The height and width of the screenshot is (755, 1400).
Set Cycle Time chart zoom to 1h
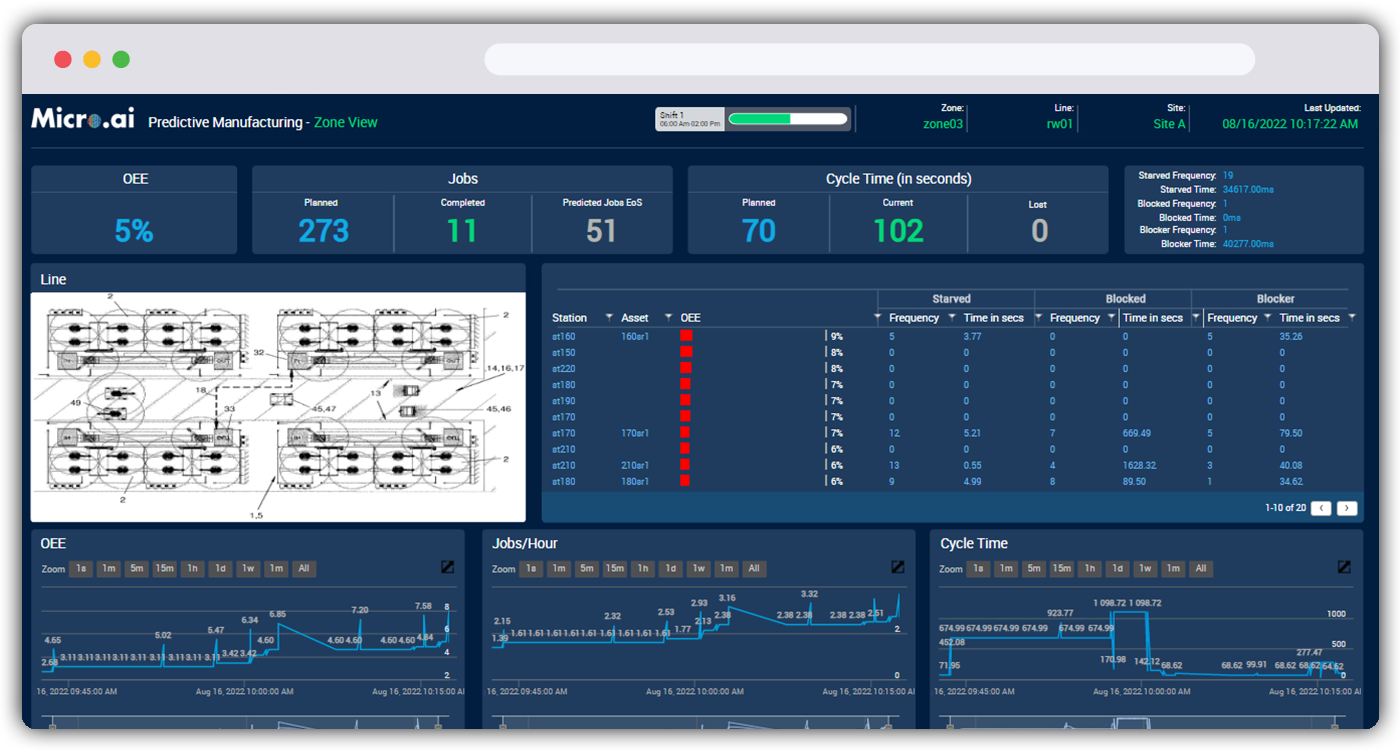coord(1090,569)
